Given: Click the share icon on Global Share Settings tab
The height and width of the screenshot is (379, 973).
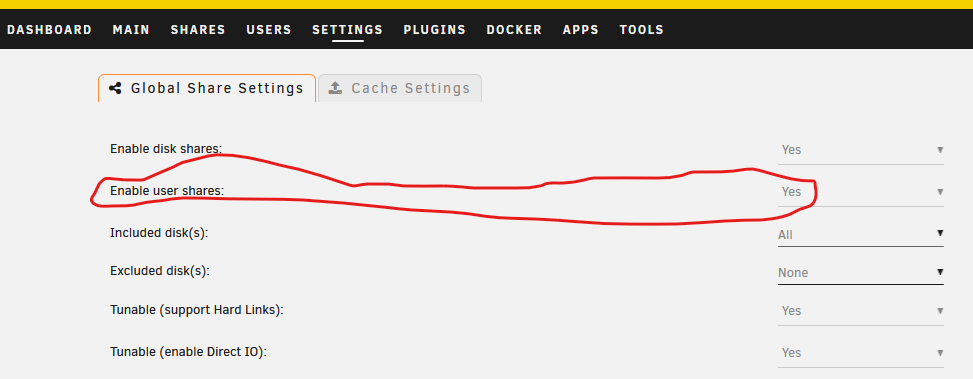Looking at the screenshot, I should click(115, 88).
